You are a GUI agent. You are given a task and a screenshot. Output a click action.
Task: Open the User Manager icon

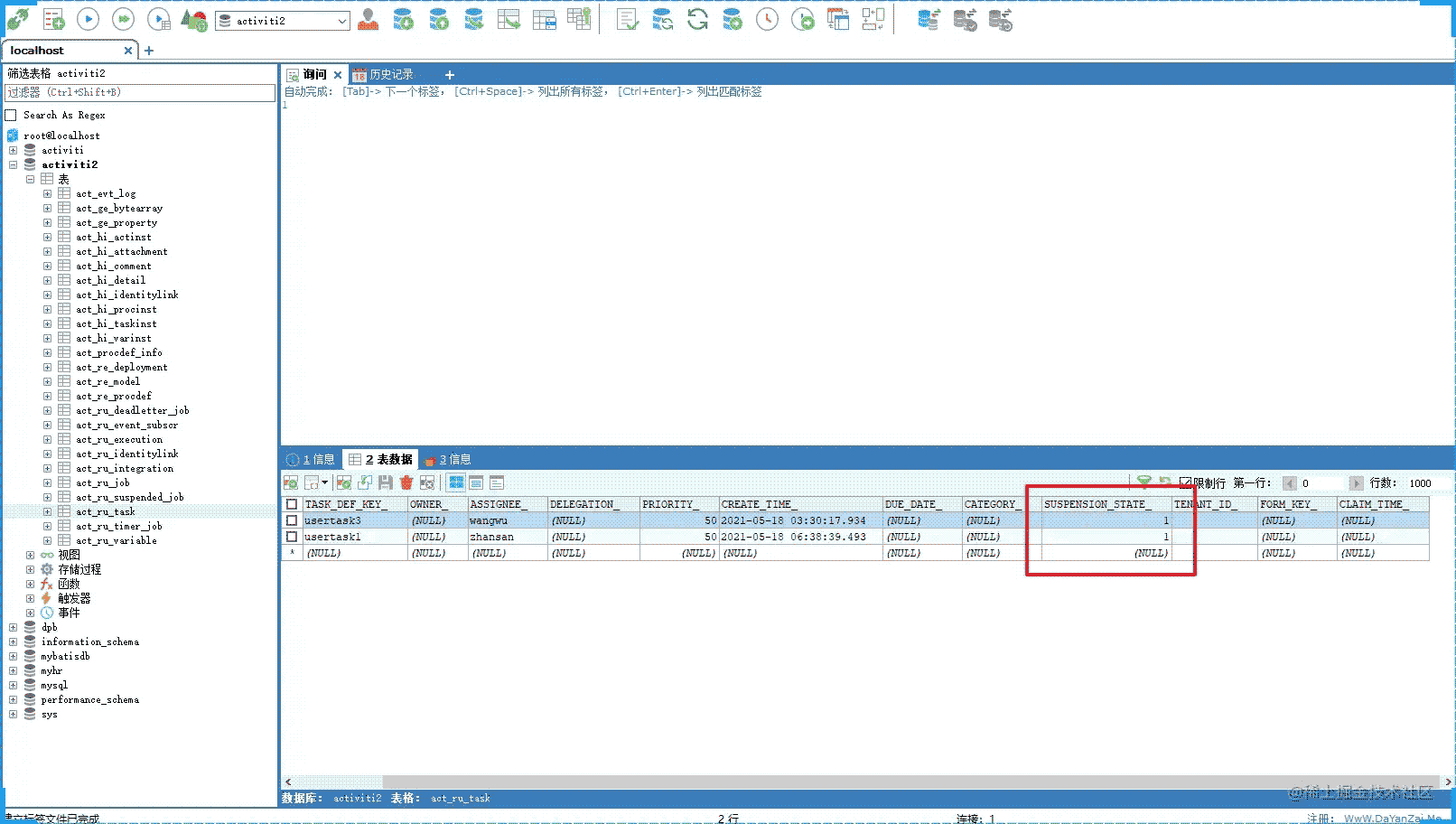[368, 19]
